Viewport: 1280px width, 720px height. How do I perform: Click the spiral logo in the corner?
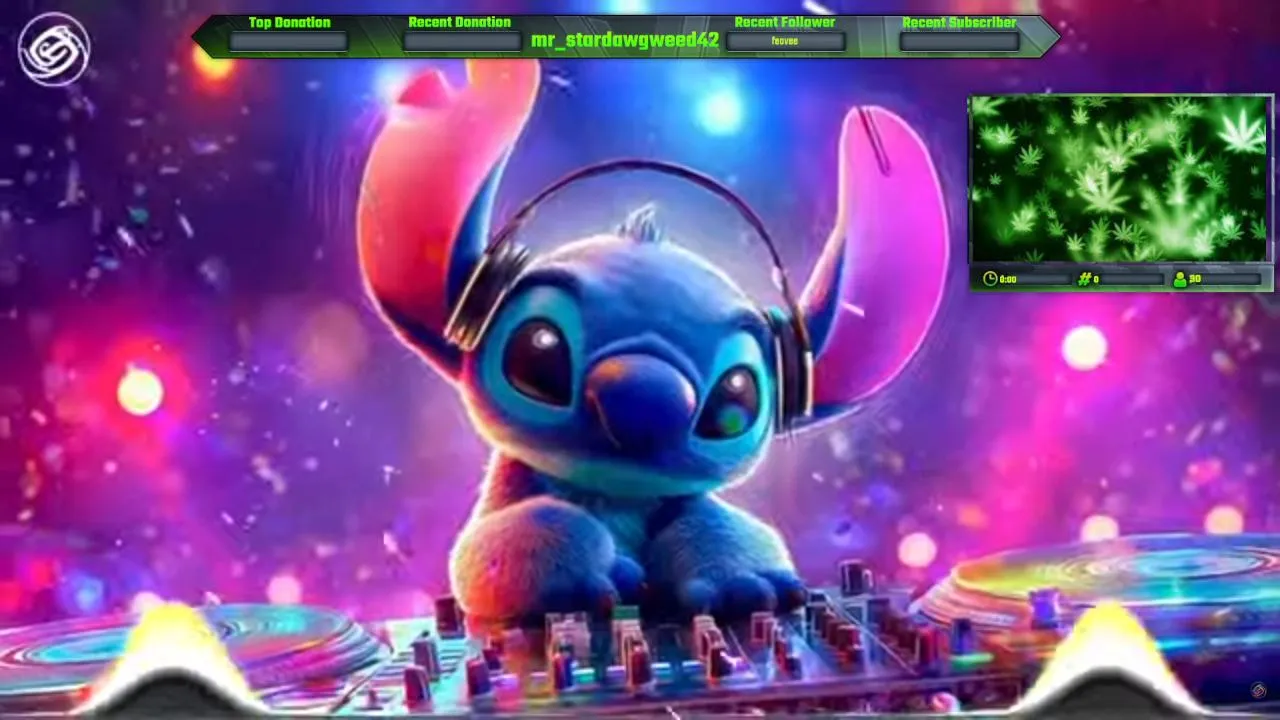54,49
